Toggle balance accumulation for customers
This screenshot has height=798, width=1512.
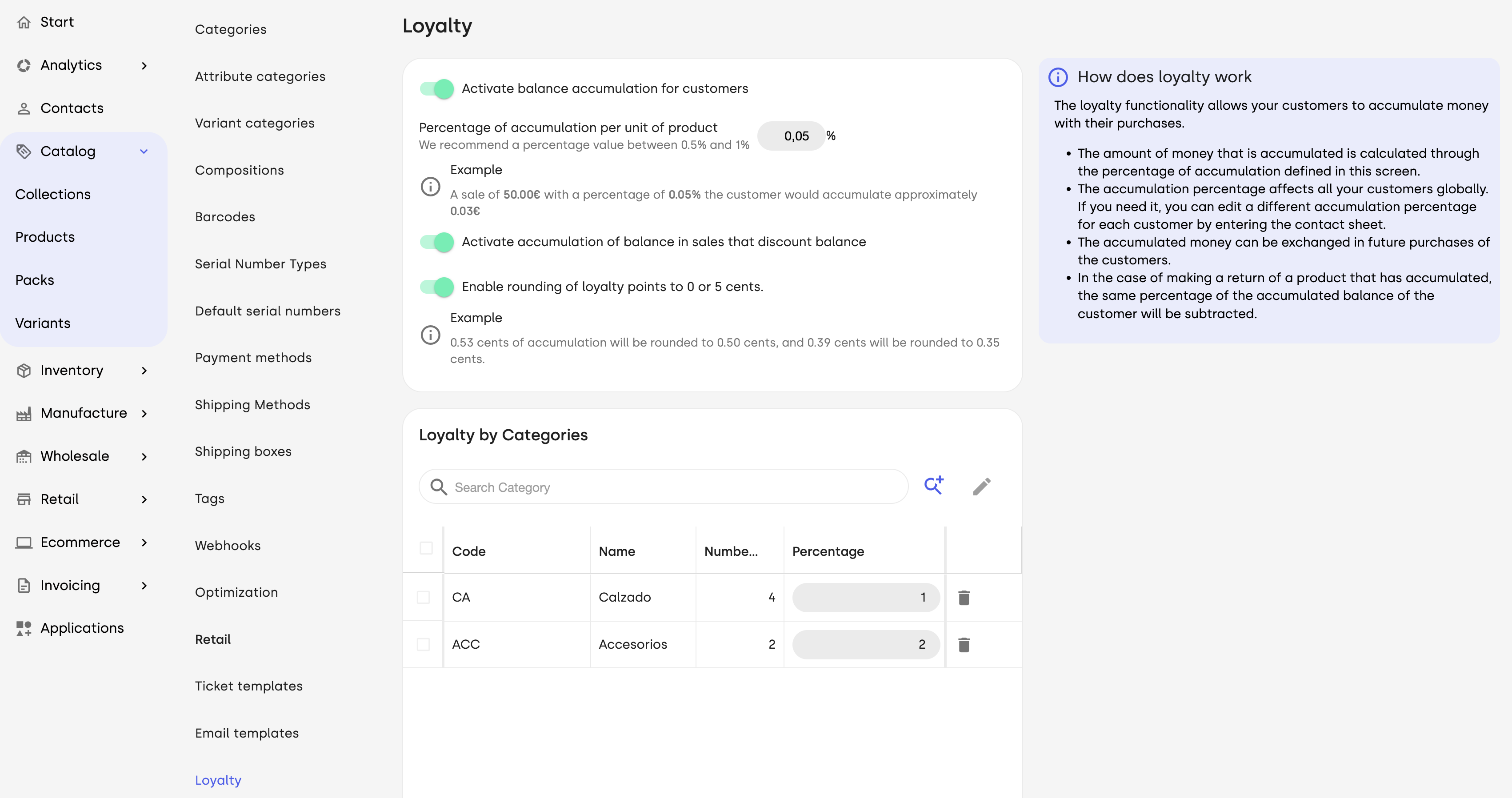coord(437,89)
